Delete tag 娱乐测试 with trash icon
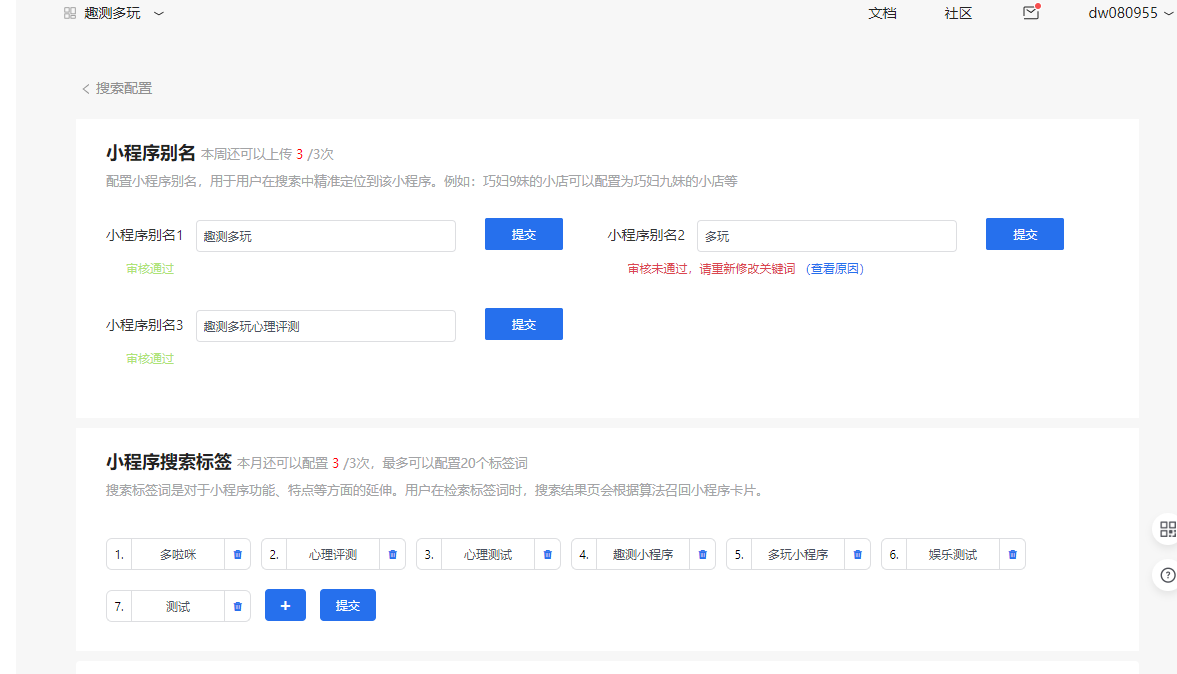Image resolution: width=1177 pixels, height=674 pixels. click(1013, 555)
